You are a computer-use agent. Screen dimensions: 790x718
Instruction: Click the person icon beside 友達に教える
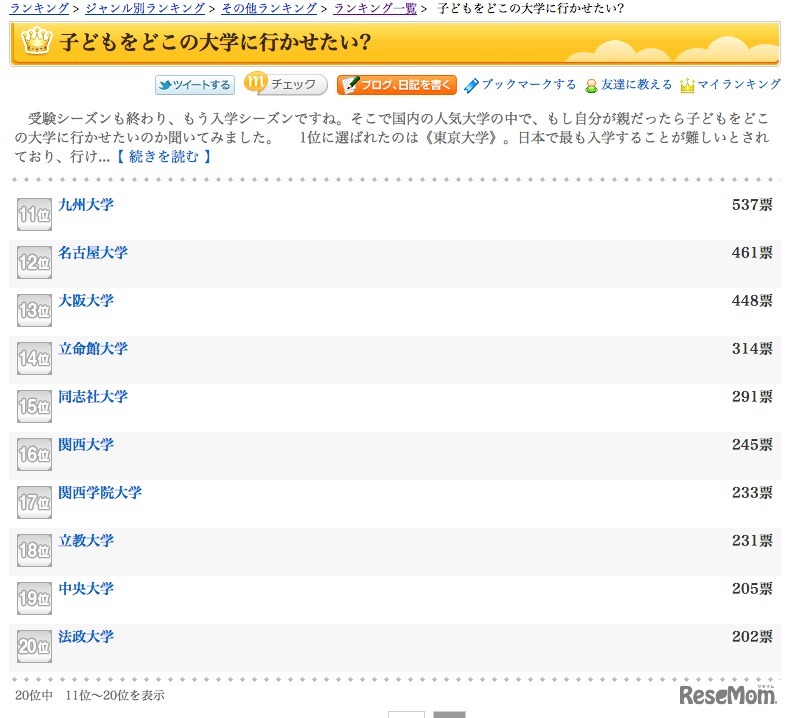tap(591, 86)
